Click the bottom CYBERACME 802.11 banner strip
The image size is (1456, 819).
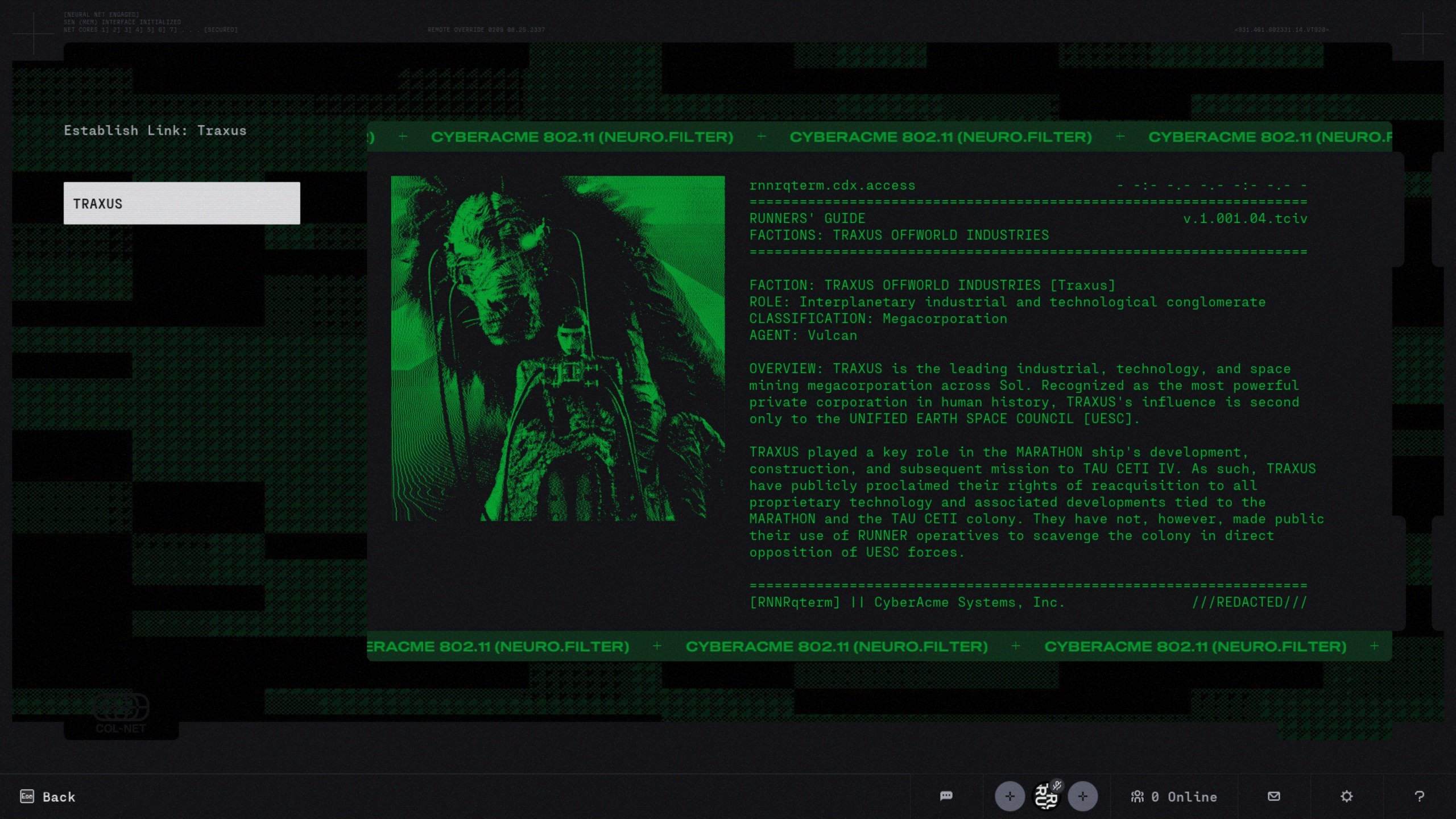click(879, 646)
